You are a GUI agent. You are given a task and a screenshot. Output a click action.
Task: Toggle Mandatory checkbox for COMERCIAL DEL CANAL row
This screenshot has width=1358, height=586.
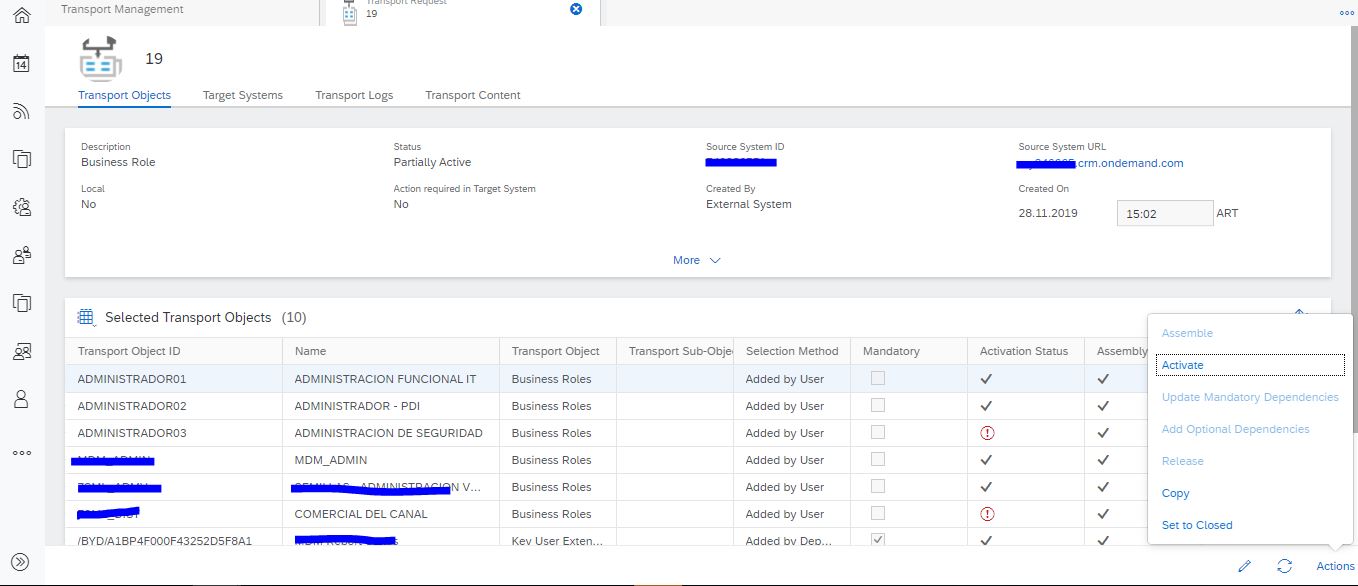point(877,514)
